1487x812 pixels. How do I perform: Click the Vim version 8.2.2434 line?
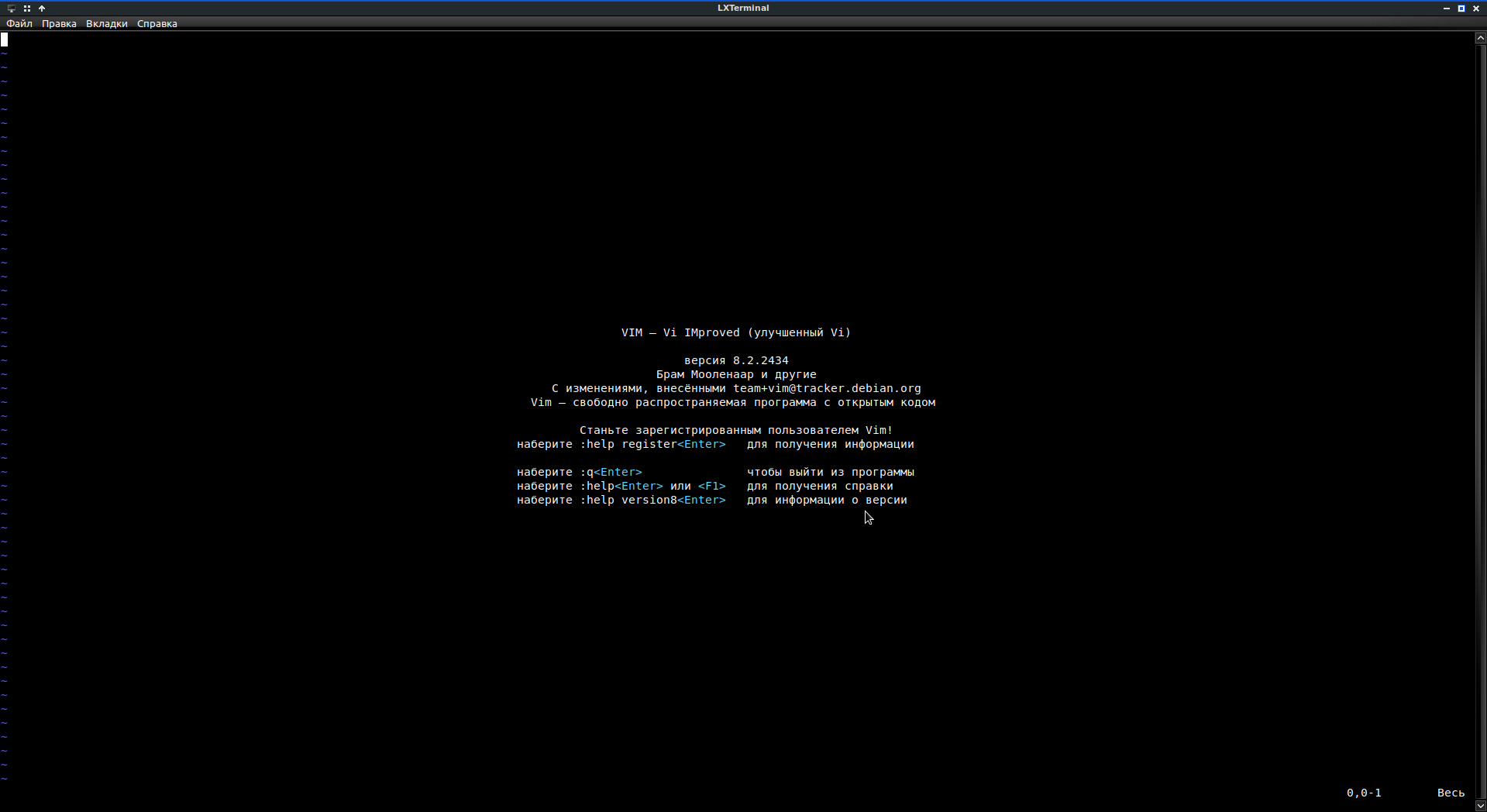736,360
